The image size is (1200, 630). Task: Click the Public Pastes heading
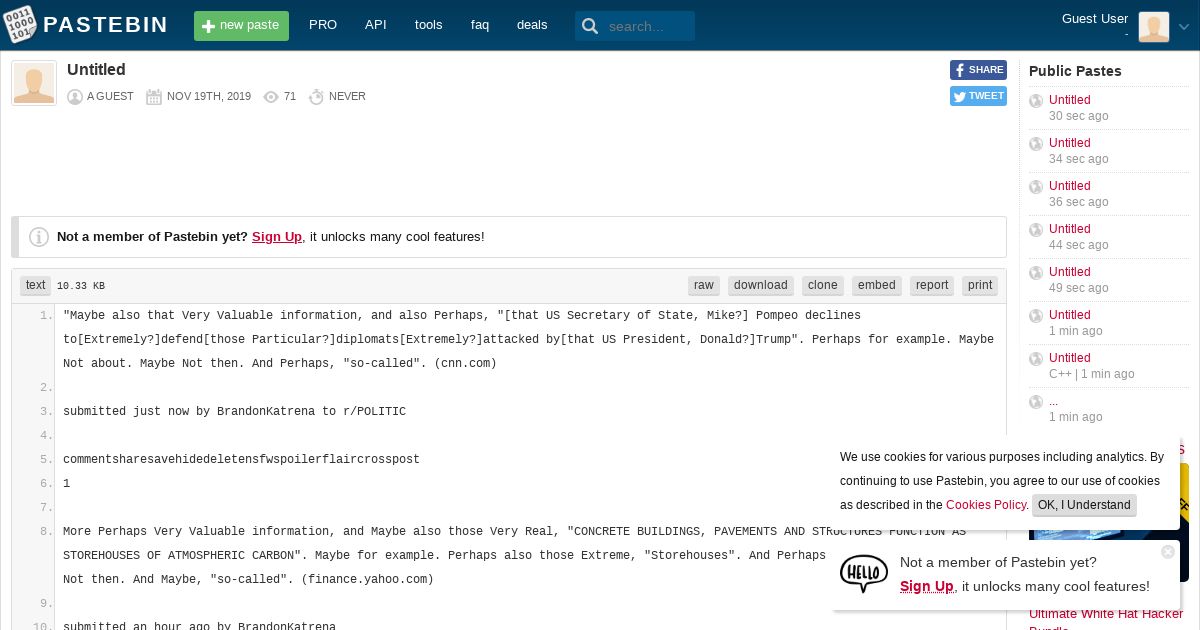tap(1075, 71)
